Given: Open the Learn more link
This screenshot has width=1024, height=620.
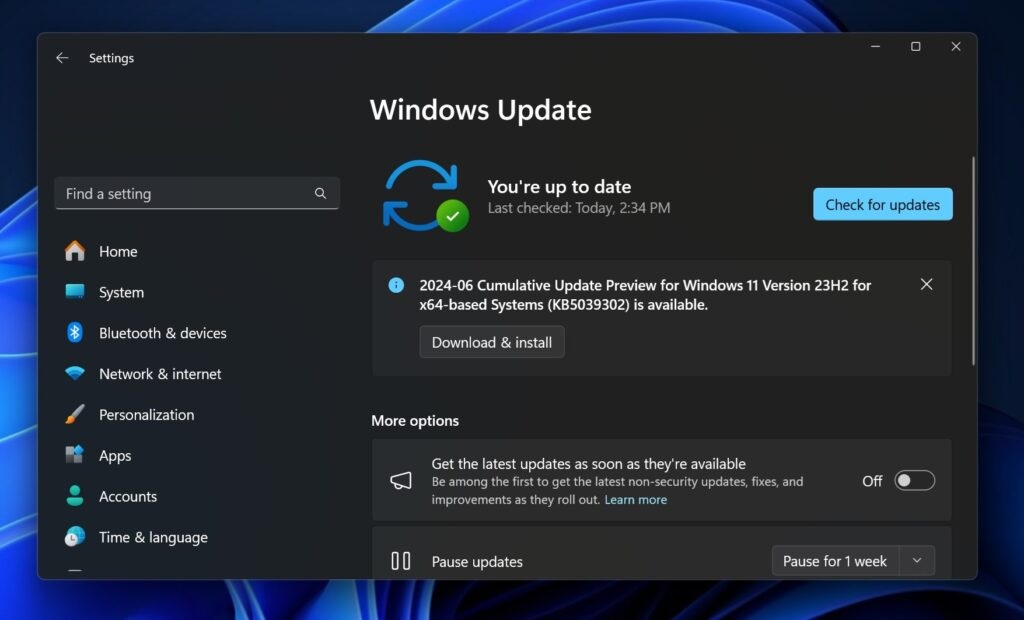Looking at the screenshot, I should pyautogui.click(x=635, y=499).
